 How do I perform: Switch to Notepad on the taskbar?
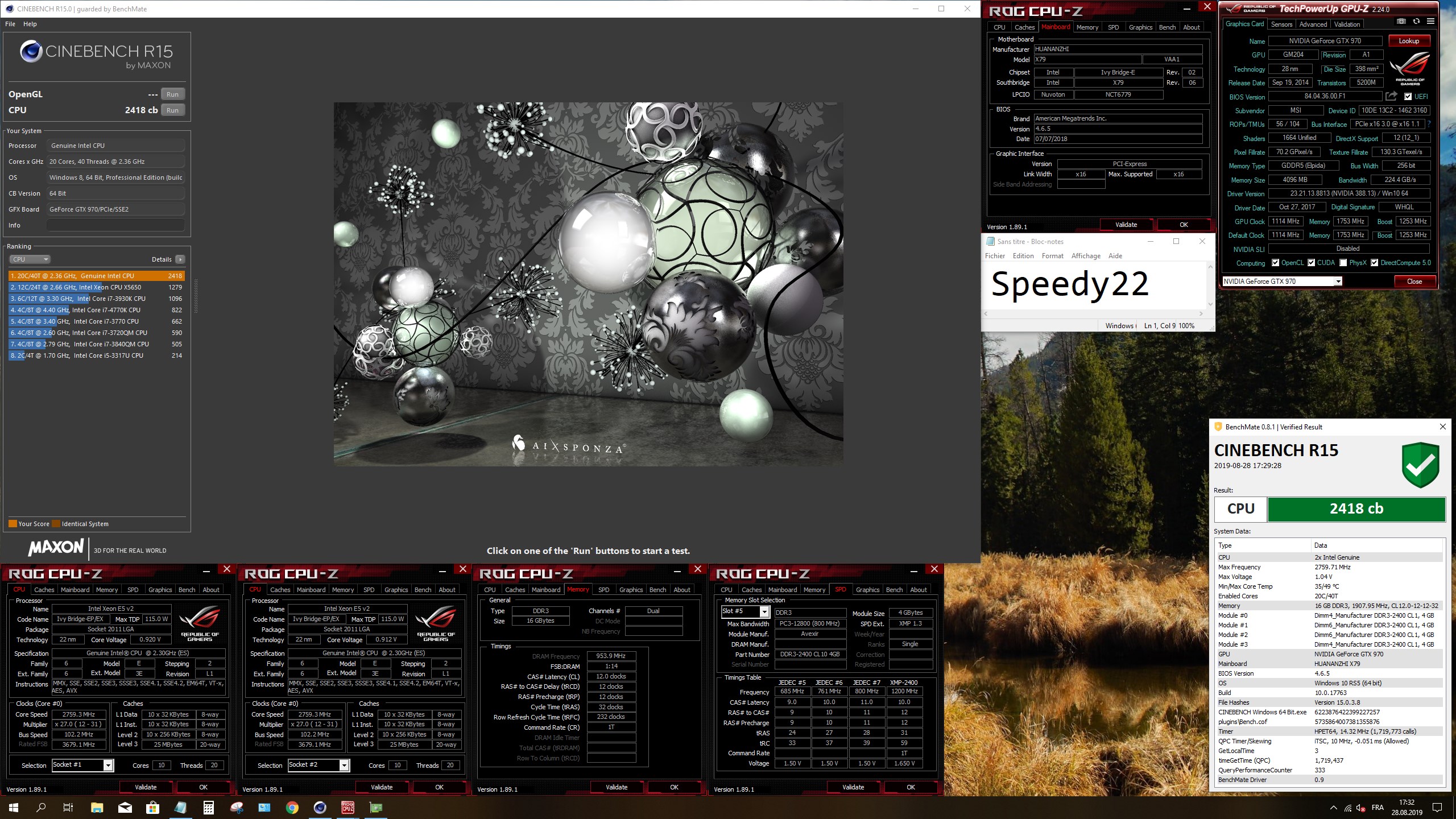[180, 808]
